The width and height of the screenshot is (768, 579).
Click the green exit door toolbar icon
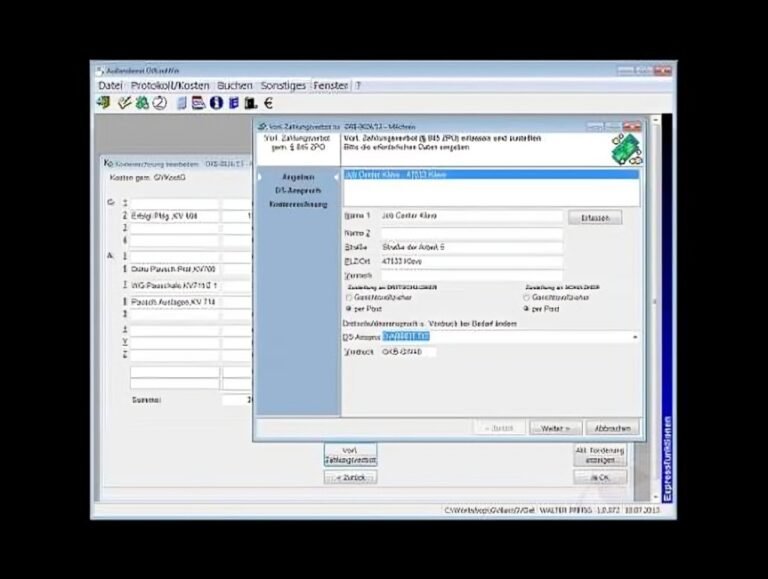tap(104, 103)
